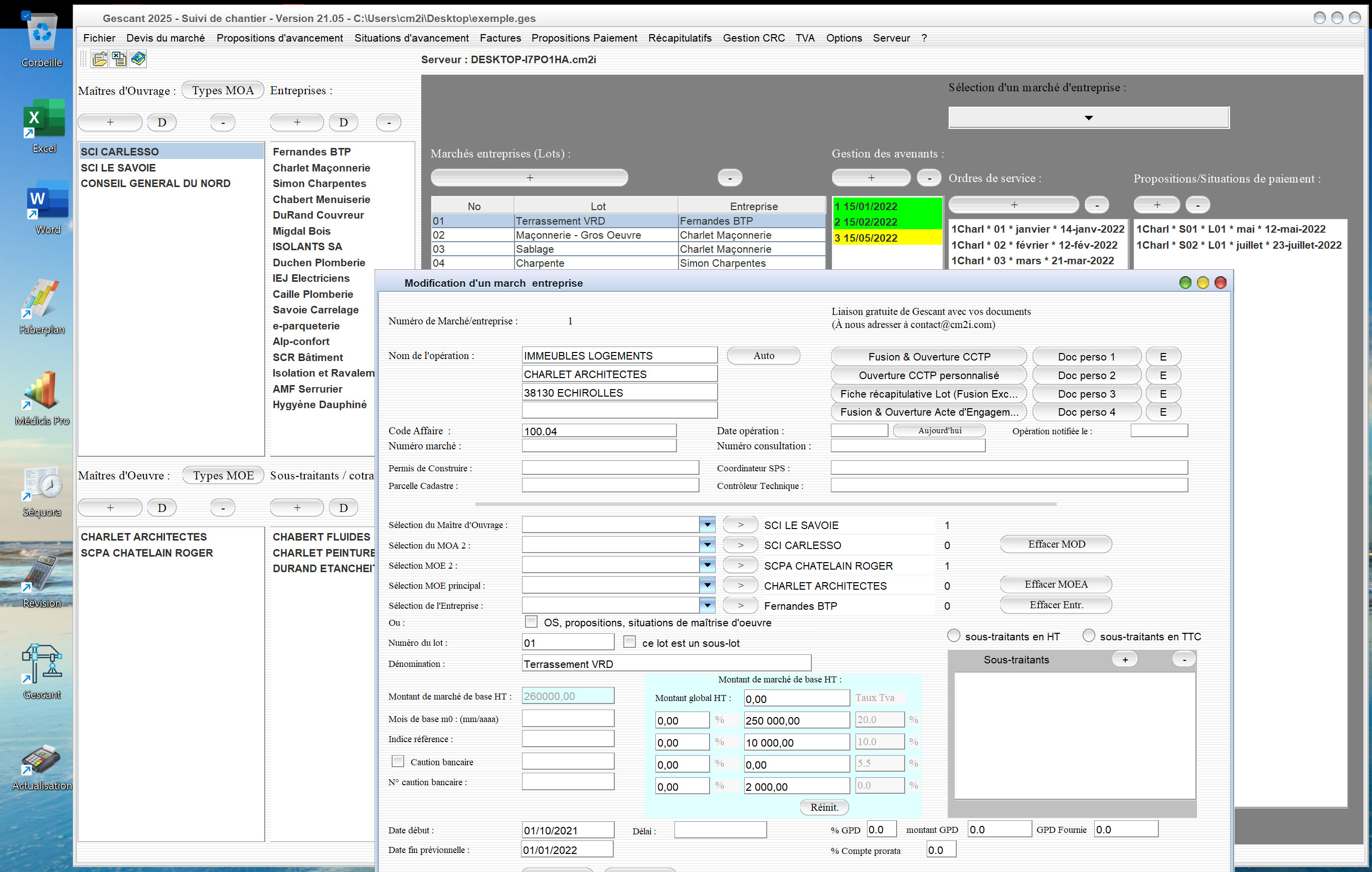Image resolution: width=1372 pixels, height=872 pixels.
Task: Expand the Sélection du Maître d'Ouvrage combo box
Action: coord(707,524)
